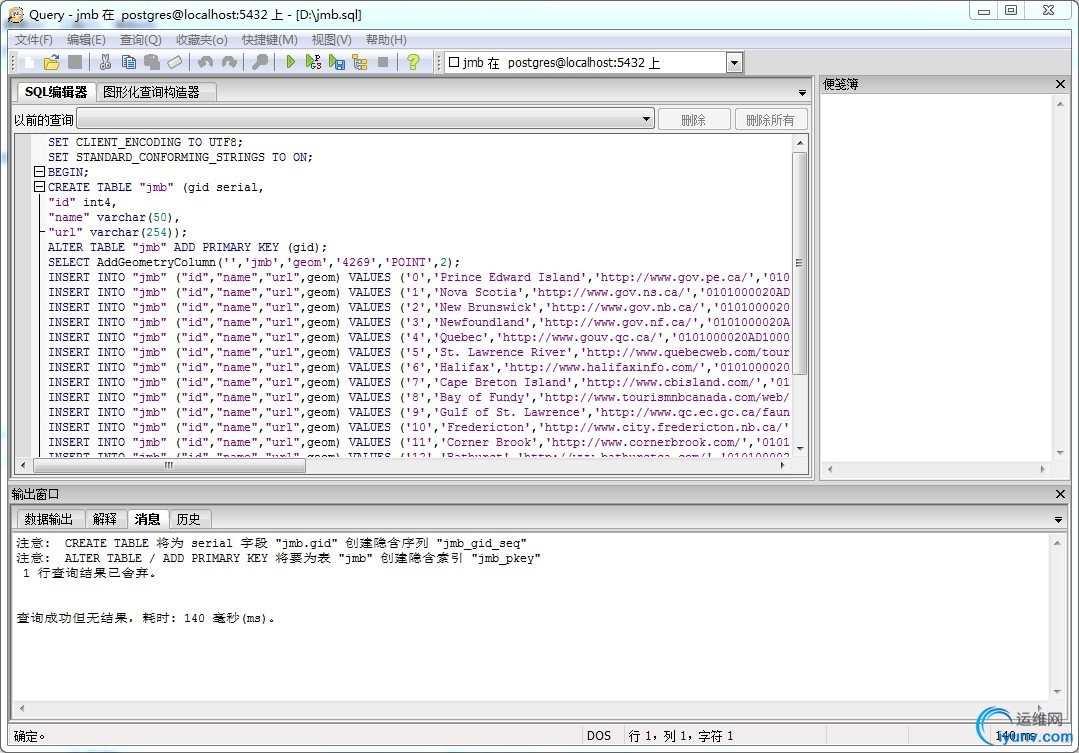This screenshot has width=1079, height=753.
Task: Click Execute query and save to file icon
Action: pos(337,62)
